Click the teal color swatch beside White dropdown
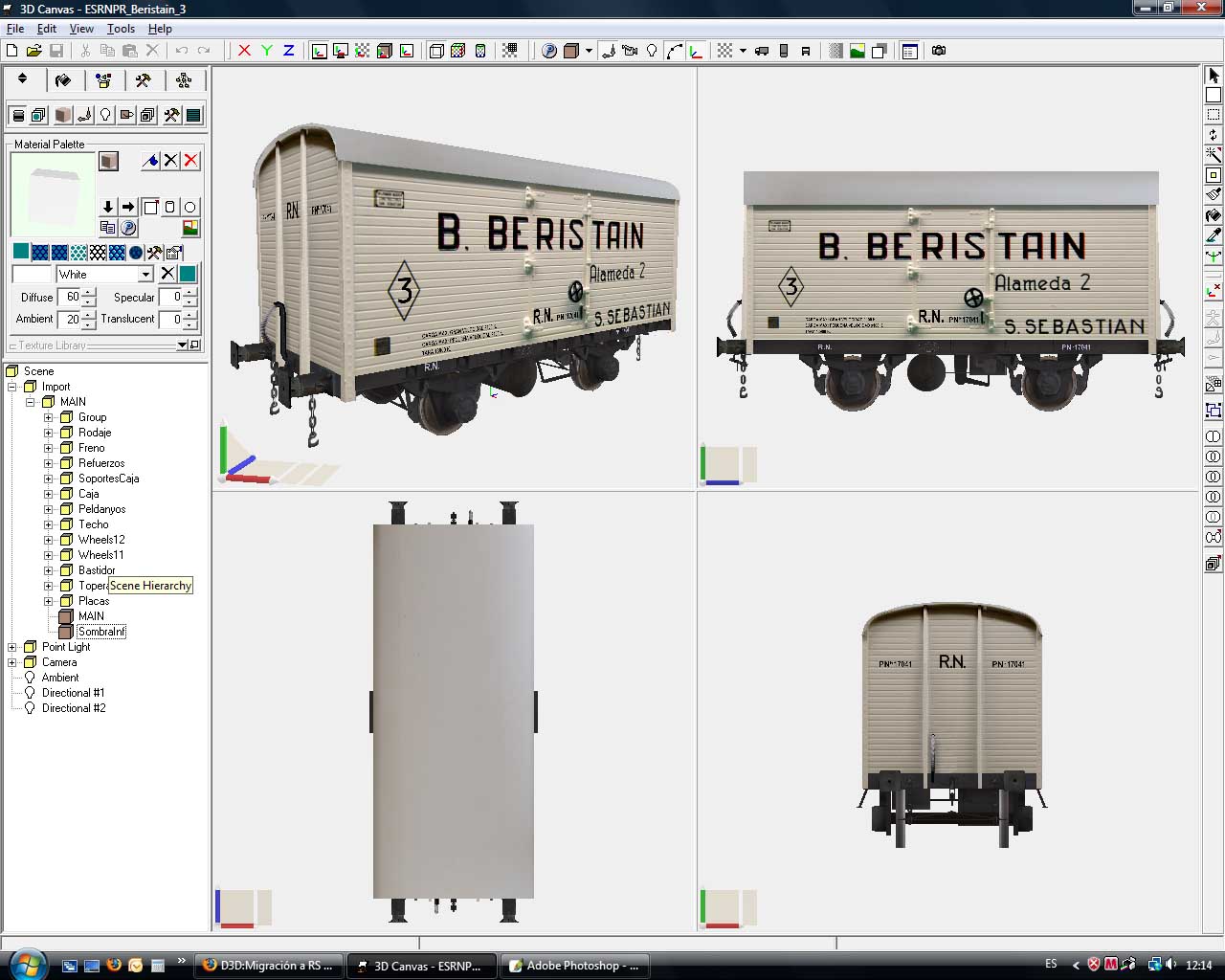 tap(188, 275)
